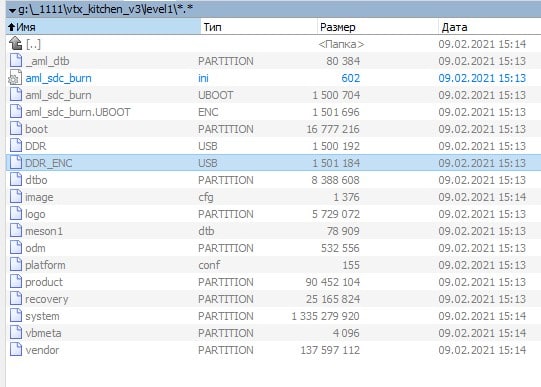Select the system file name

42,316
